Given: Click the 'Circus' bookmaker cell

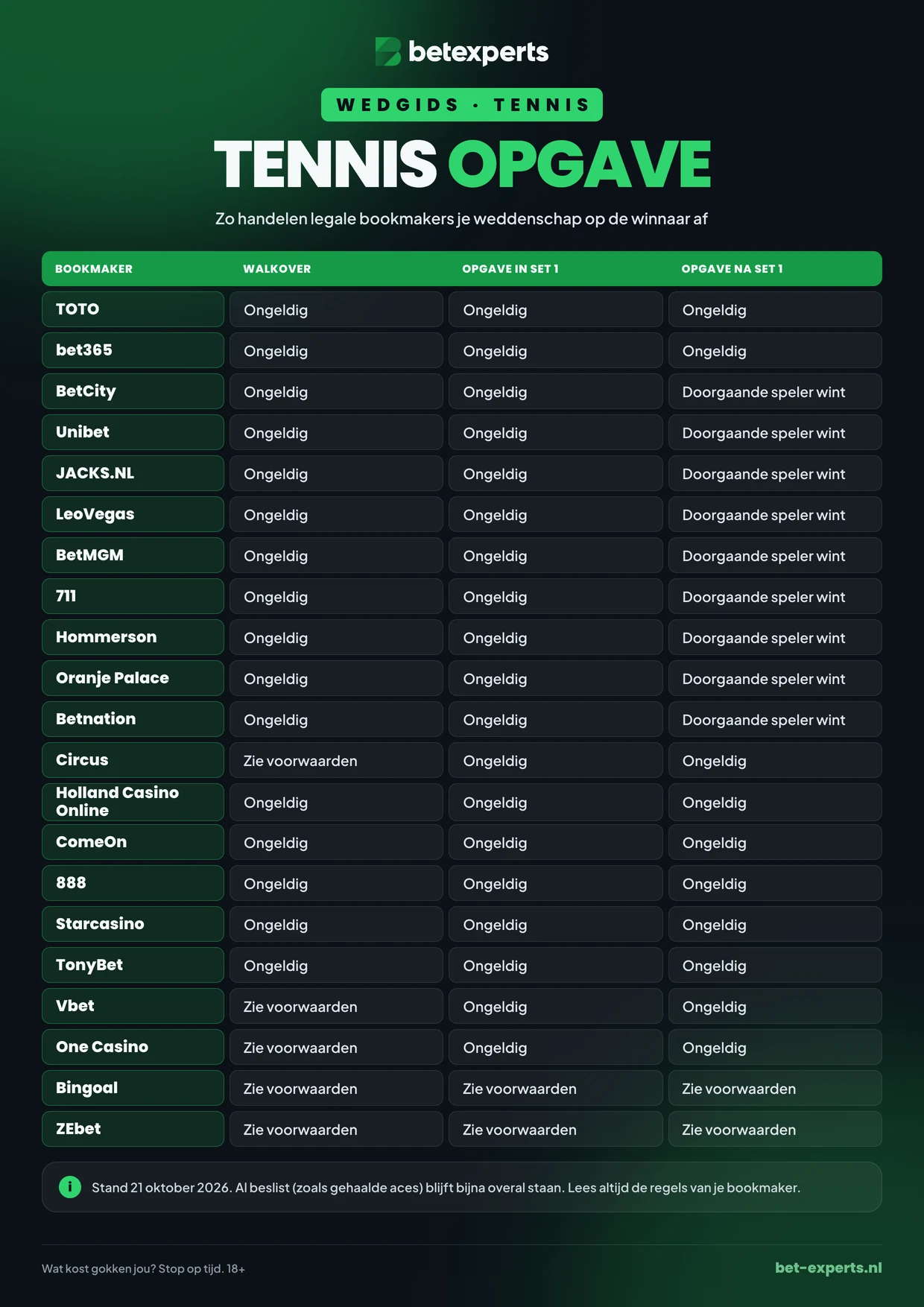Looking at the screenshot, I should coord(133,760).
